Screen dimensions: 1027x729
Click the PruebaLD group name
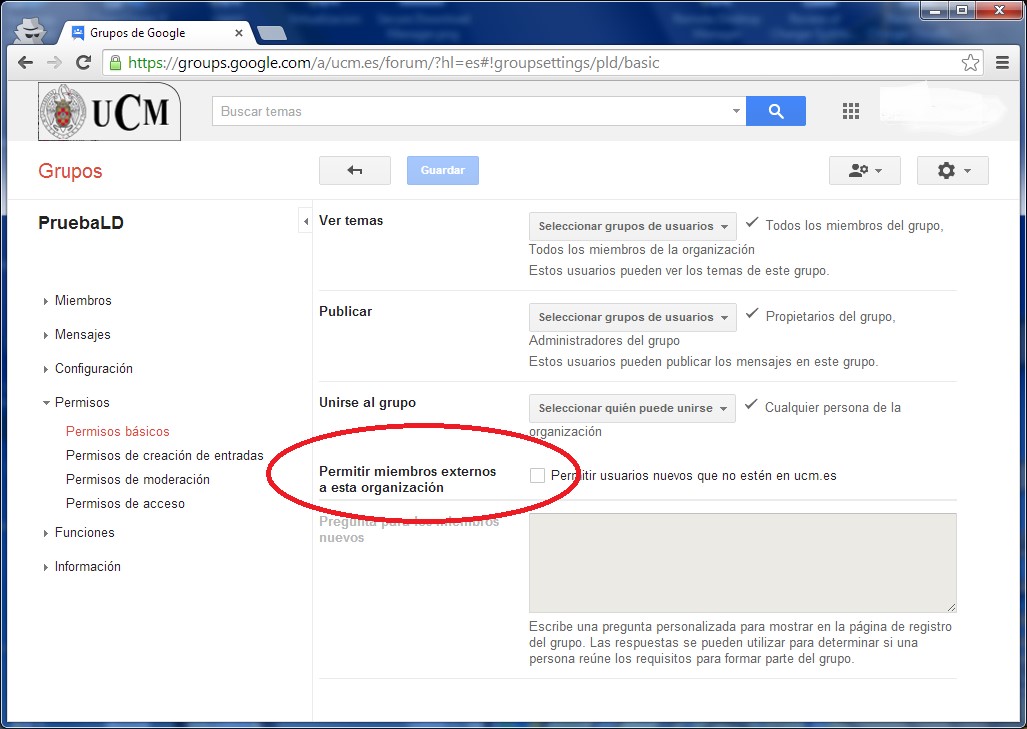[81, 223]
